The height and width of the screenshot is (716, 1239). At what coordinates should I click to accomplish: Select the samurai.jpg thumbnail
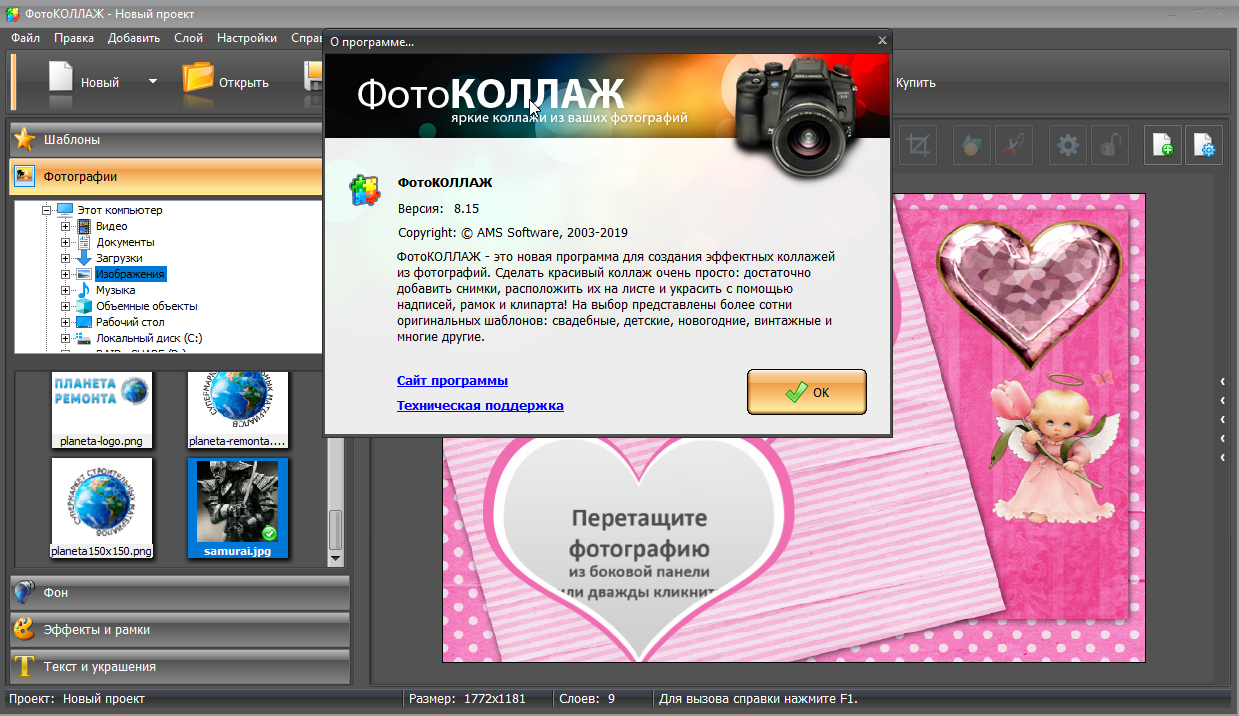click(x=238, y=508)
